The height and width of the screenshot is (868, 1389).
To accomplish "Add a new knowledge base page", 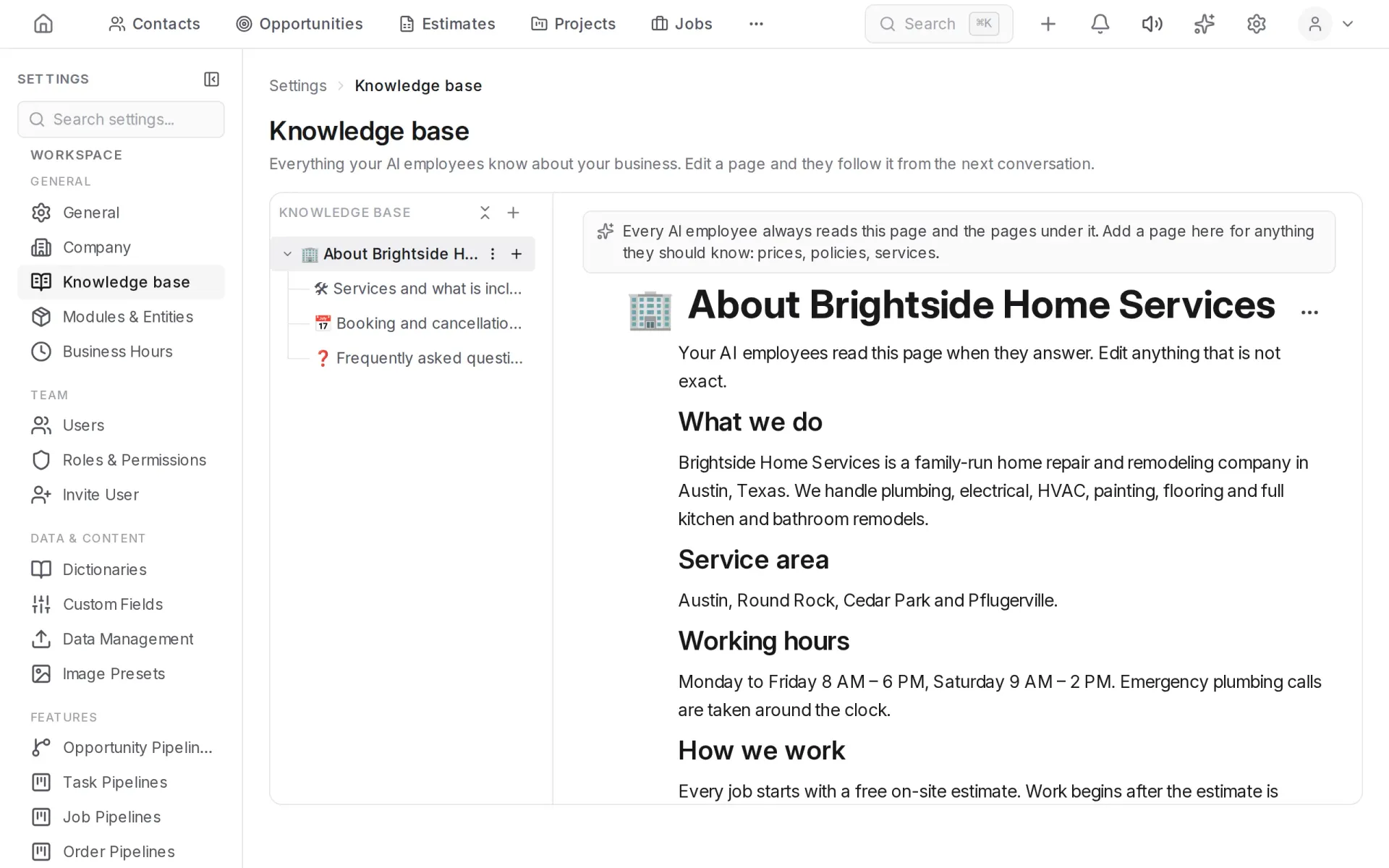I will [513, 213].
